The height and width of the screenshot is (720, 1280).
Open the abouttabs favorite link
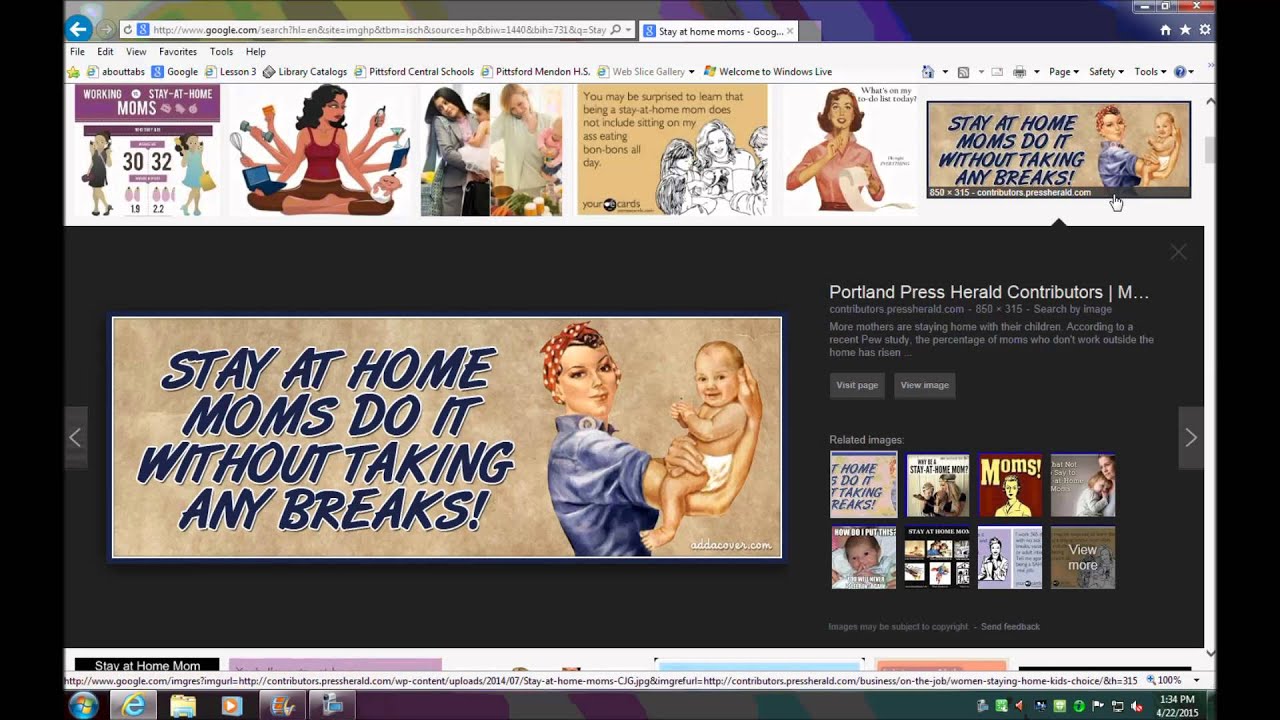pos(116,72)
